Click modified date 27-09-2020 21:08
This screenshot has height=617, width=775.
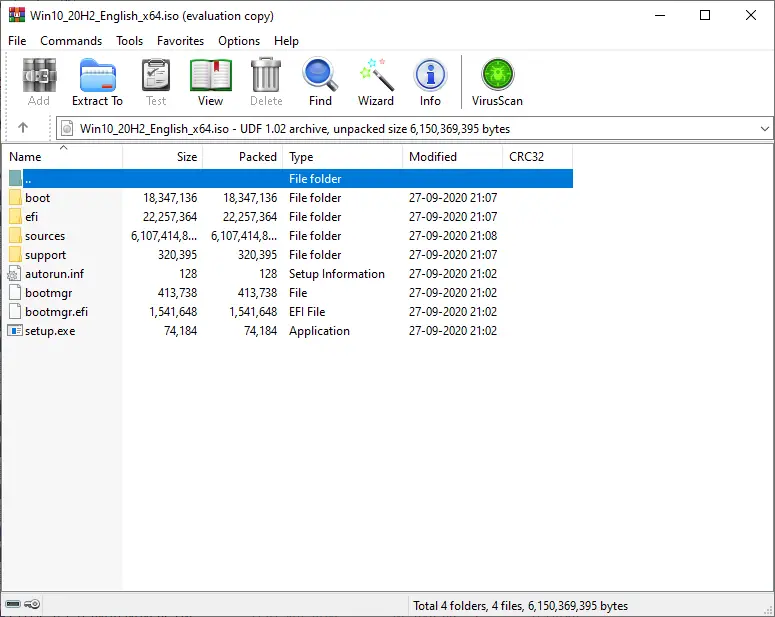coord(453,236)
